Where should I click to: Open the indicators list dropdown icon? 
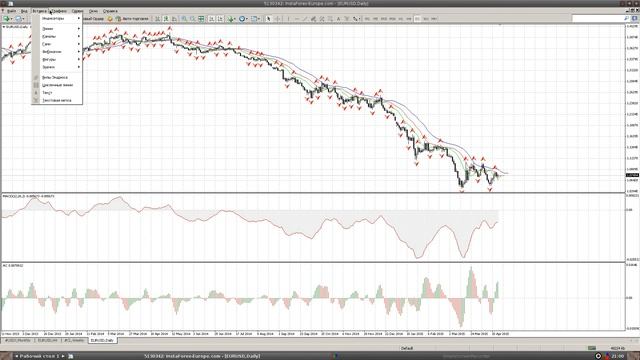[x=231, y=18]
